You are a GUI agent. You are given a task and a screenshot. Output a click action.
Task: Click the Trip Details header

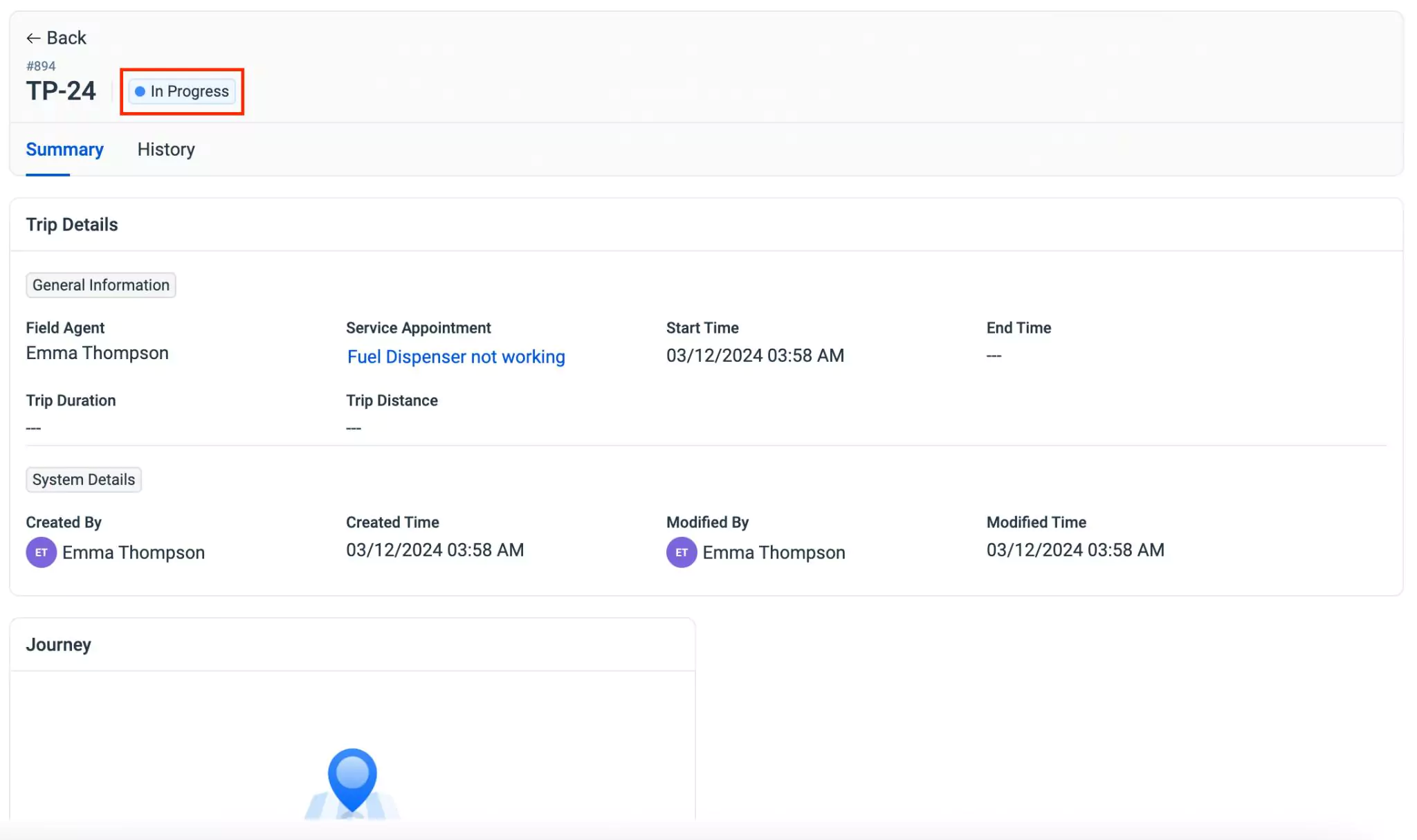coord(72,225)
